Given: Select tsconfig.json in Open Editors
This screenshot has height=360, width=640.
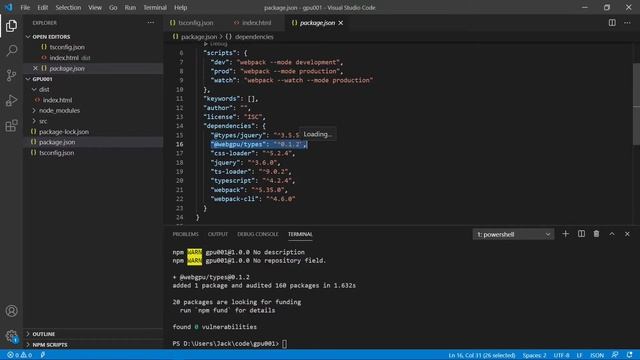Looking at the screenshot, I should (94, 47).
